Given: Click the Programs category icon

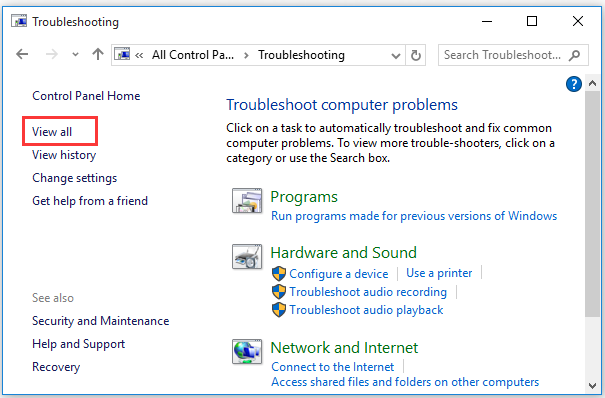Looking at the screenshot, I should pyautogui.click(x=247, y=201).
